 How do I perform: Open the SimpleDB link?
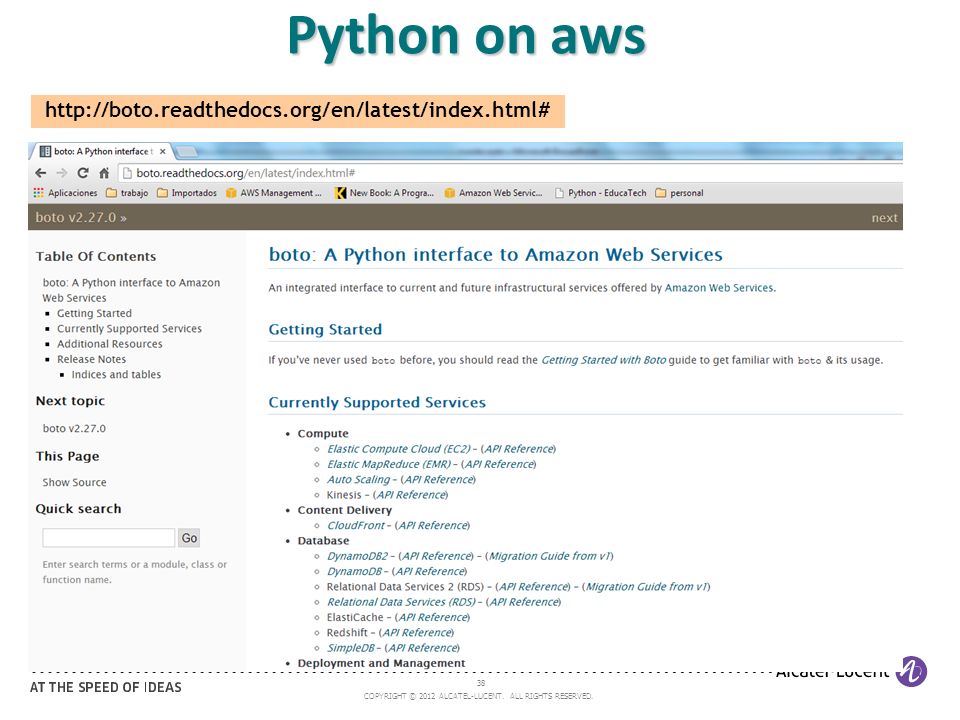pos(351,648)
